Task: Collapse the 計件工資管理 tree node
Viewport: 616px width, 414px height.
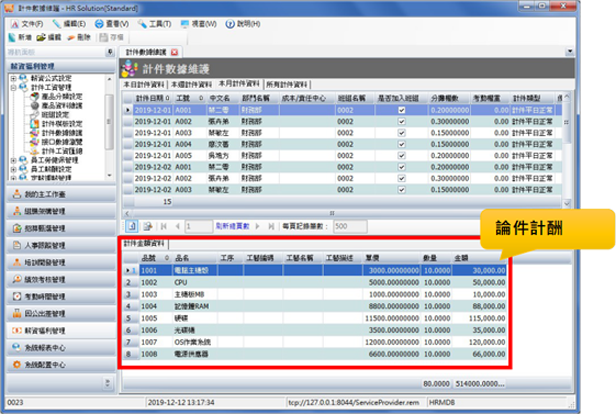Action: click(13, 87)
